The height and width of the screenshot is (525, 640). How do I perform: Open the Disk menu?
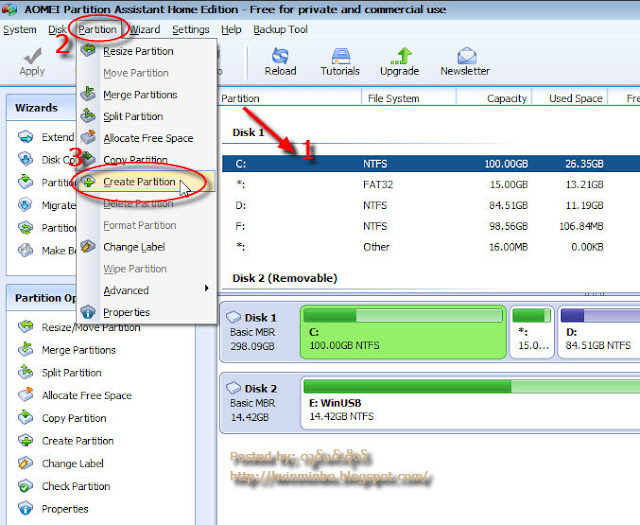point(57,30)
